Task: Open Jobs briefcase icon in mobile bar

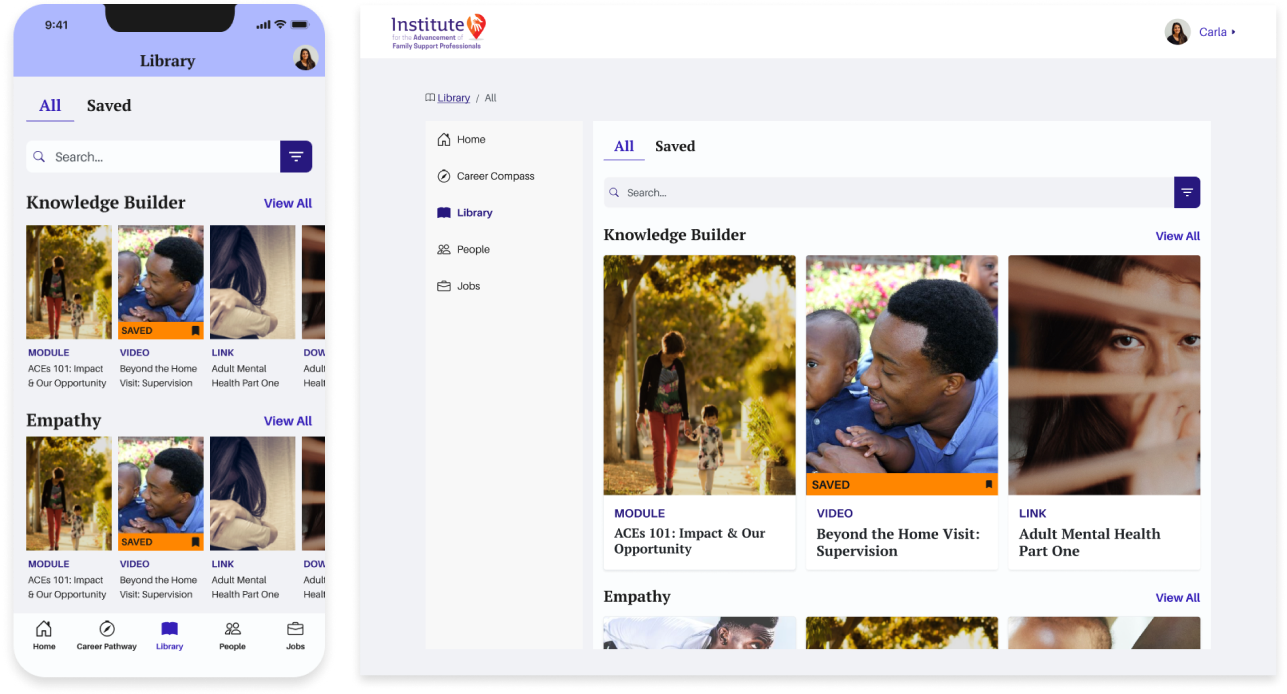Action: [x=295, y=630]
